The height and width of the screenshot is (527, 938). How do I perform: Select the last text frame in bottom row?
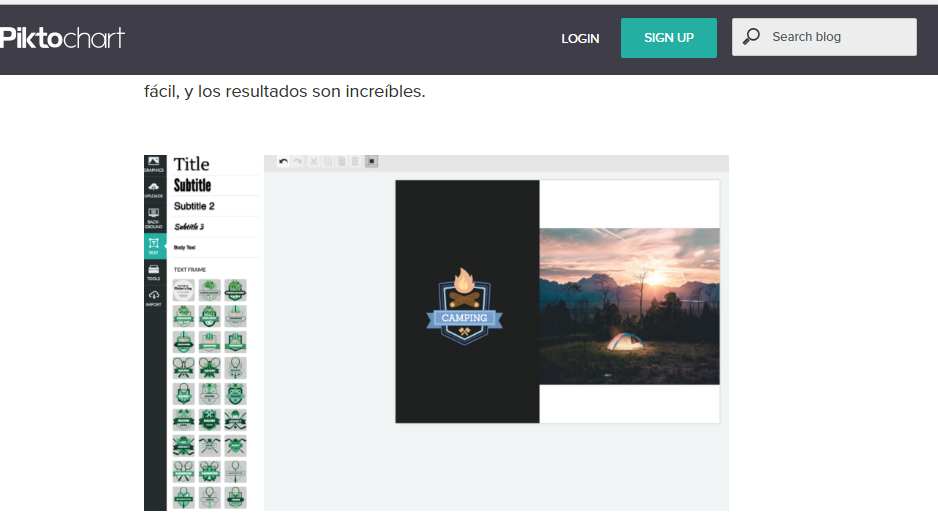[x=235, y=498]
